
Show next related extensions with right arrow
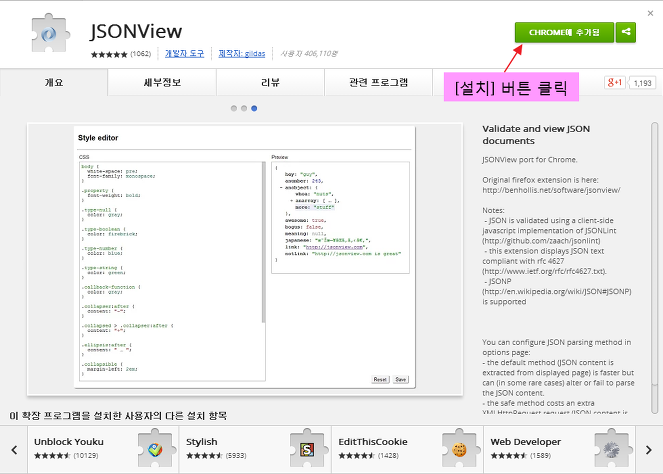tap(649, 450)
